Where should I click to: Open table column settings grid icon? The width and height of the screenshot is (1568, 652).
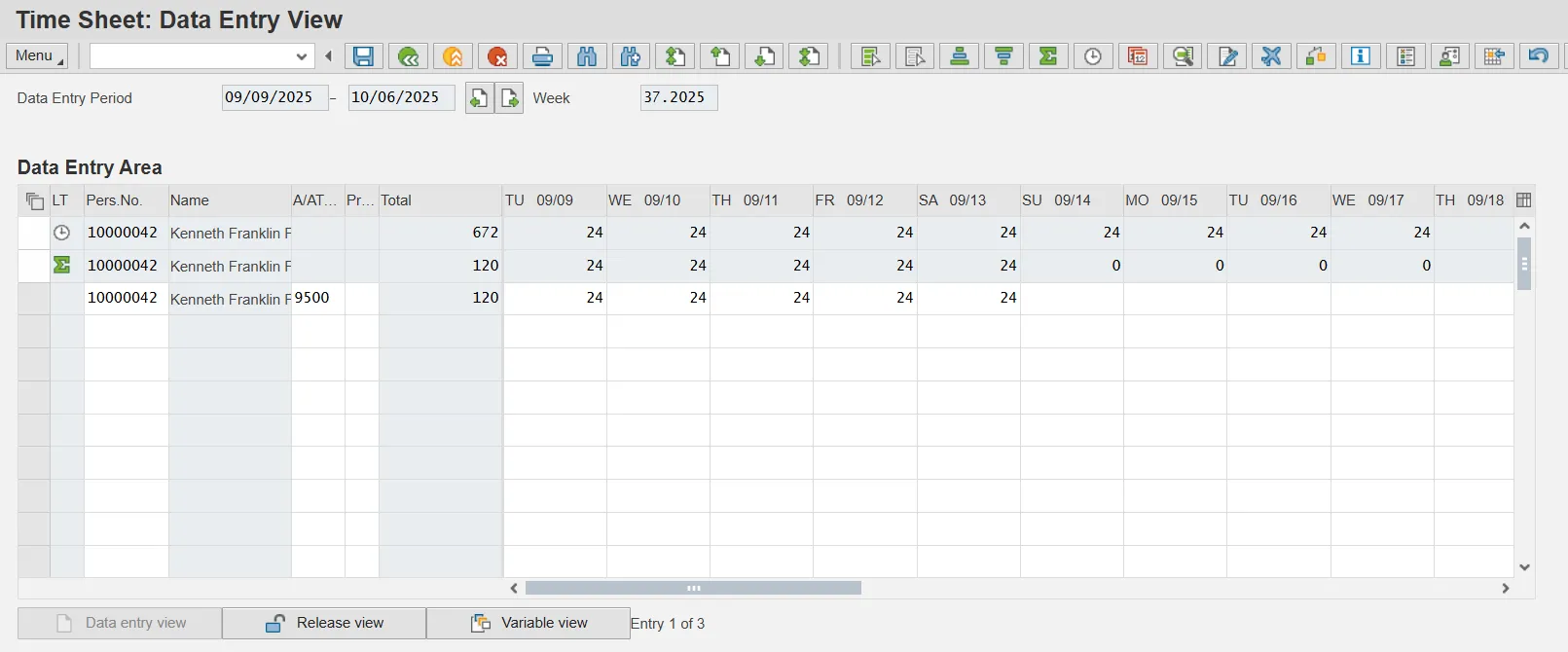(1524, 200)
